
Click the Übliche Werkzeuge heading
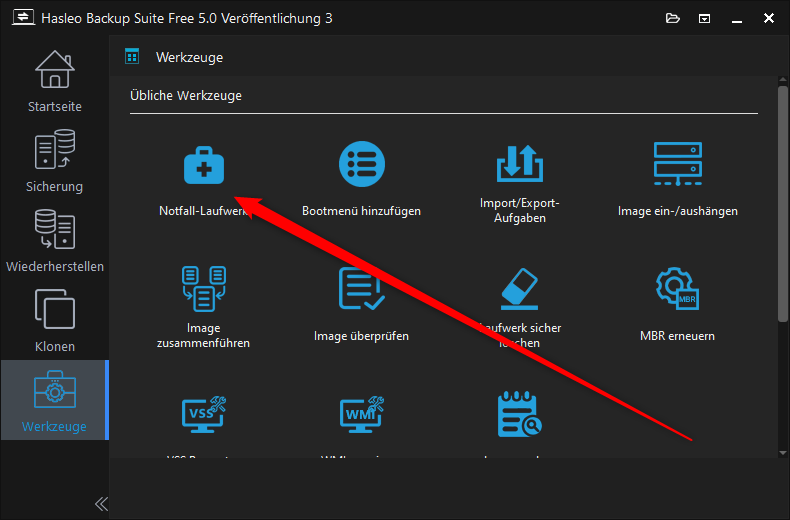[x=186, y=96]
